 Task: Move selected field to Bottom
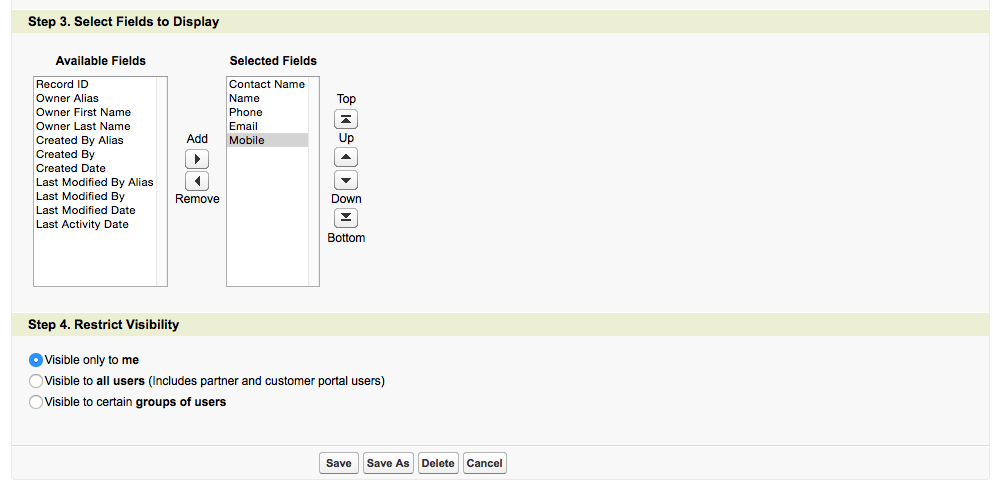(345, 218)
